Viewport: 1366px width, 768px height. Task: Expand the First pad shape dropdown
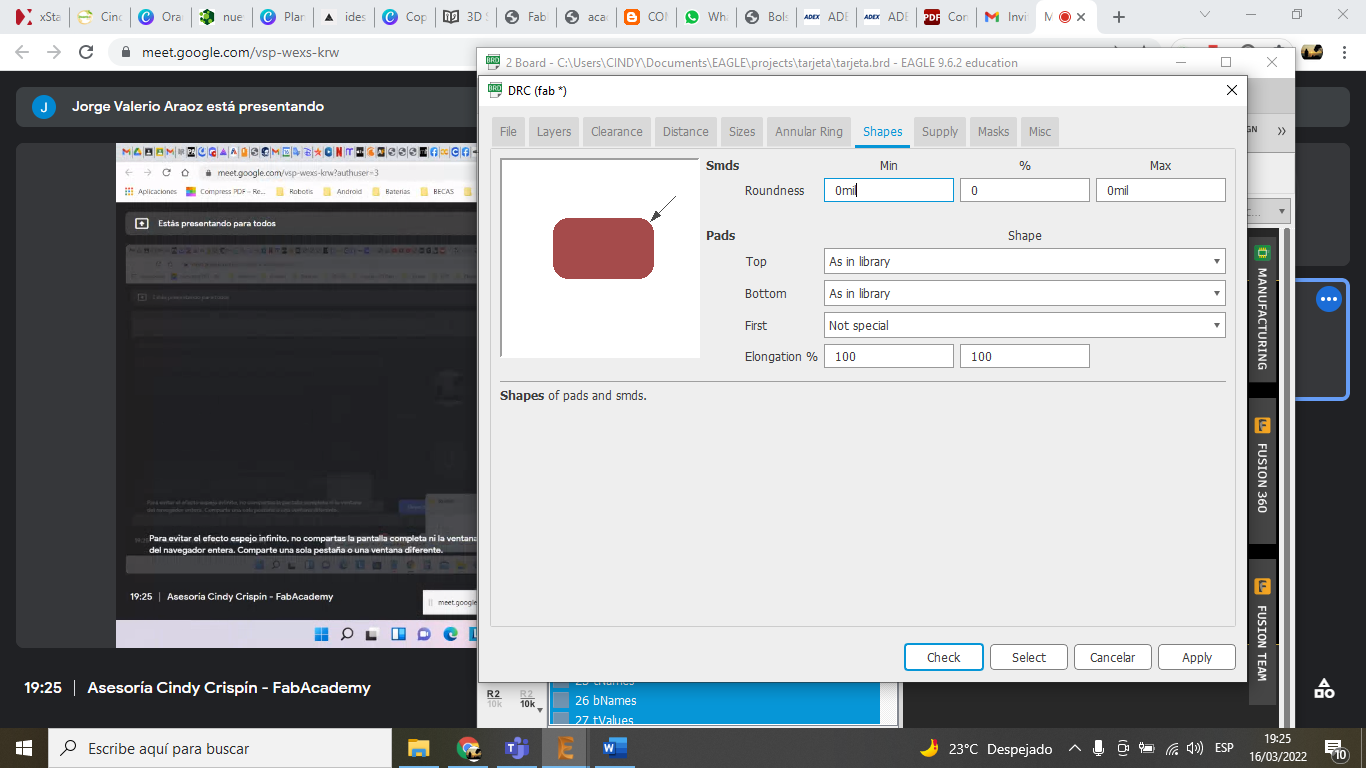pyautogui.click(x=1024, y=326)
